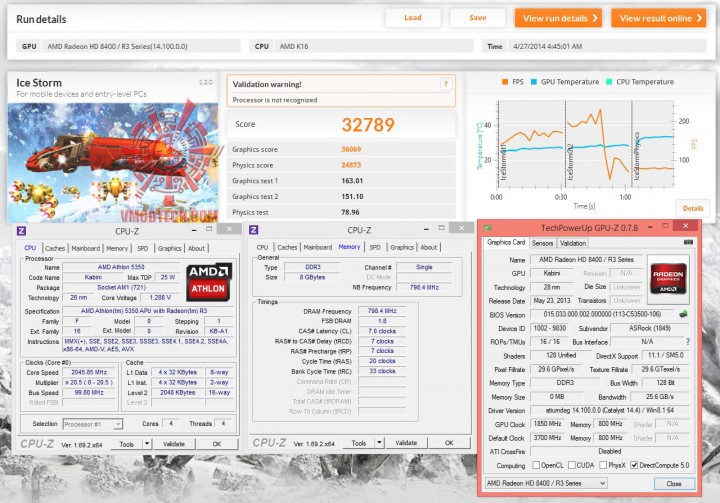Open Tools dropdown arrow in CPU-Z Memory window

pos(379,443)
